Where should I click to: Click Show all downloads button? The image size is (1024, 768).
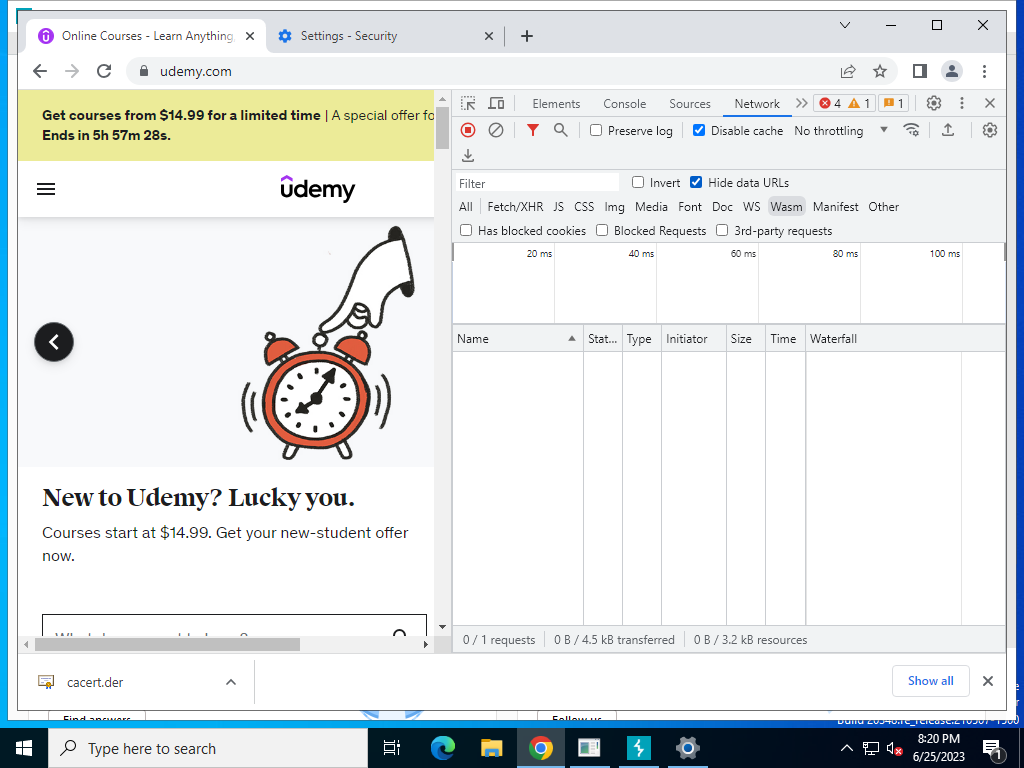(930, 681)
